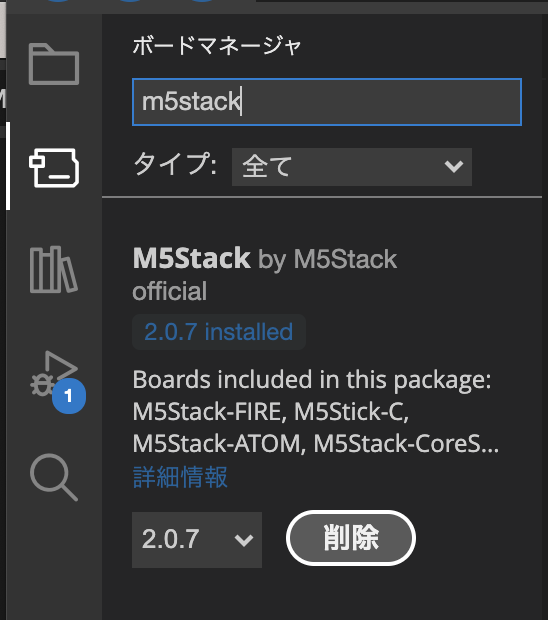Click the blue notification badge showing 1
The height and width of the screenshot is (620, 548).
69,396
